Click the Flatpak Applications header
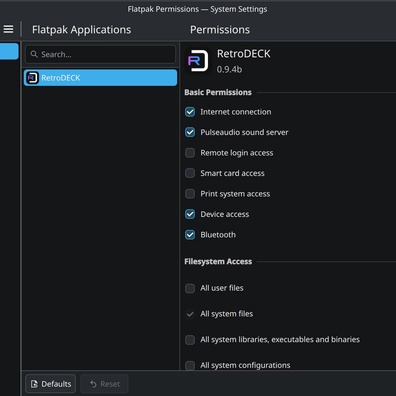The width and height of the screenshot is (396, 396). coord(82,30)
